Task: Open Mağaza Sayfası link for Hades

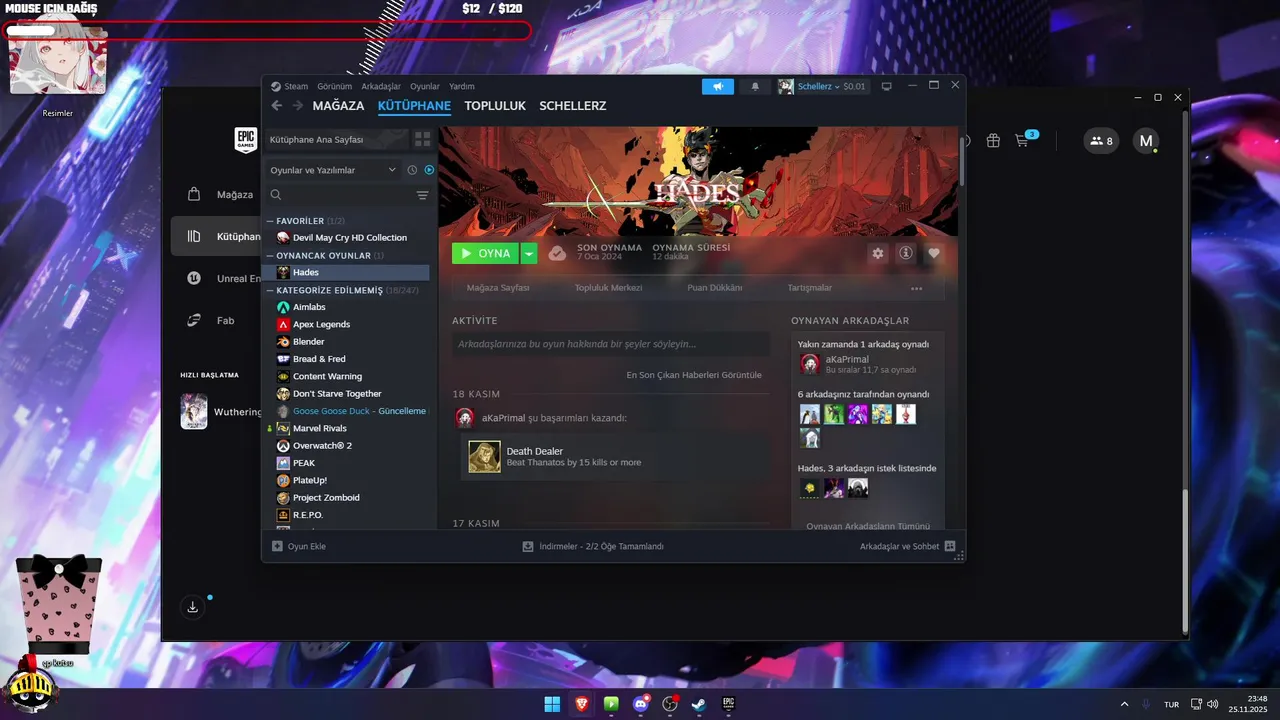Action: pos(498,288)
